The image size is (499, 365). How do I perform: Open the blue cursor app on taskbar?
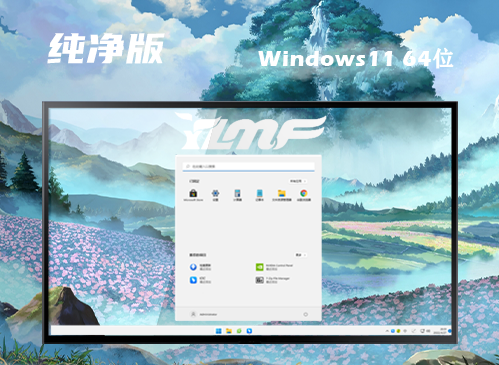coord(249,331)
